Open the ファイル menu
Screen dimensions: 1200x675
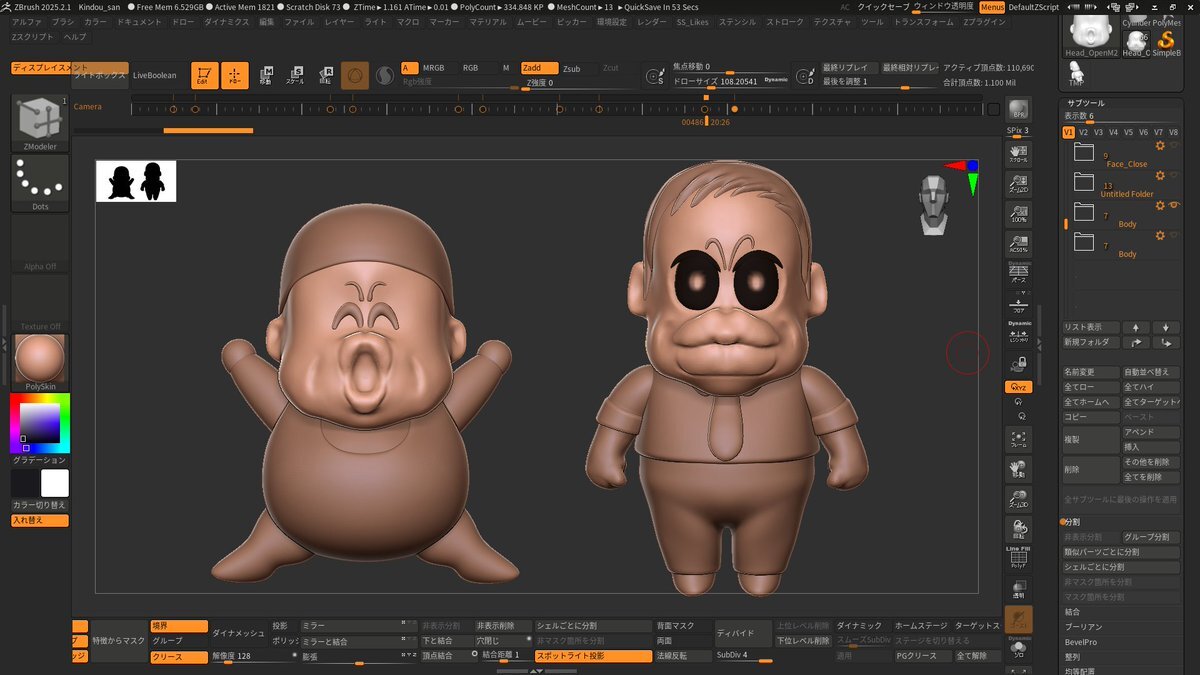pos(299,21)
